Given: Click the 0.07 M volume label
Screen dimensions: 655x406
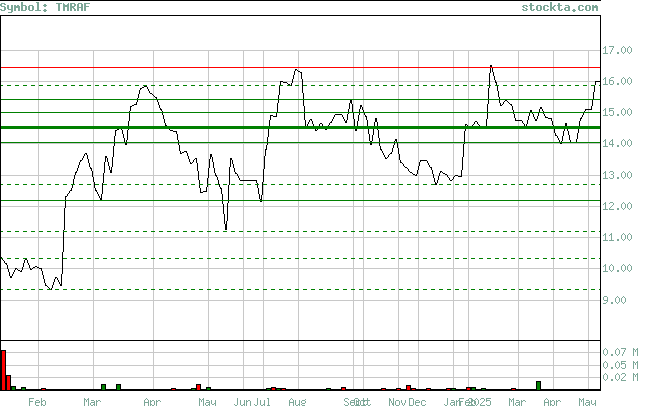Looking at the screenshot, I should click(620, 352).
